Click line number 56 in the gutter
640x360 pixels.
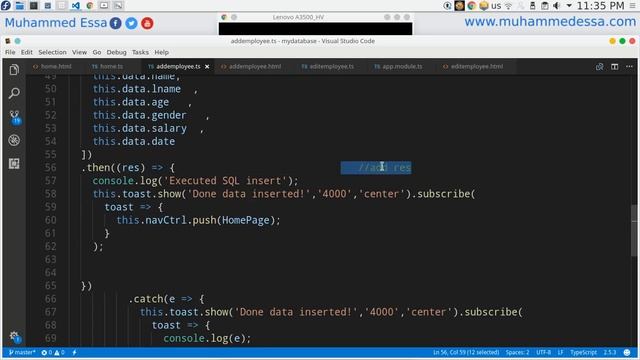pos(50,167)
